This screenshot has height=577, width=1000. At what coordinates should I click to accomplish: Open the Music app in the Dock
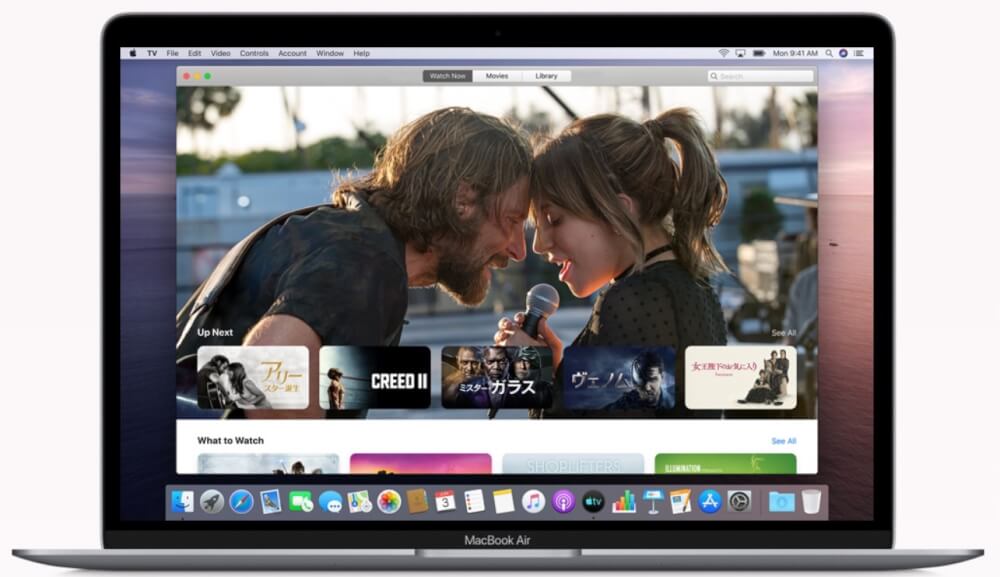(x=533, y=502)
